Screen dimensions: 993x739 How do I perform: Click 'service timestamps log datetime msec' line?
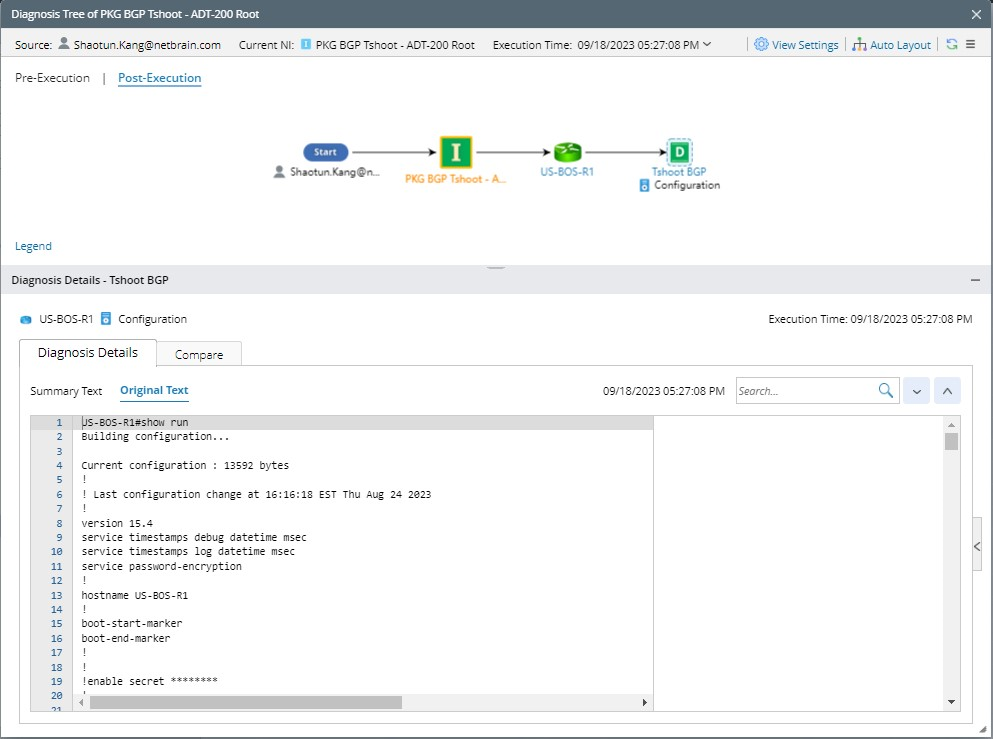188,552
